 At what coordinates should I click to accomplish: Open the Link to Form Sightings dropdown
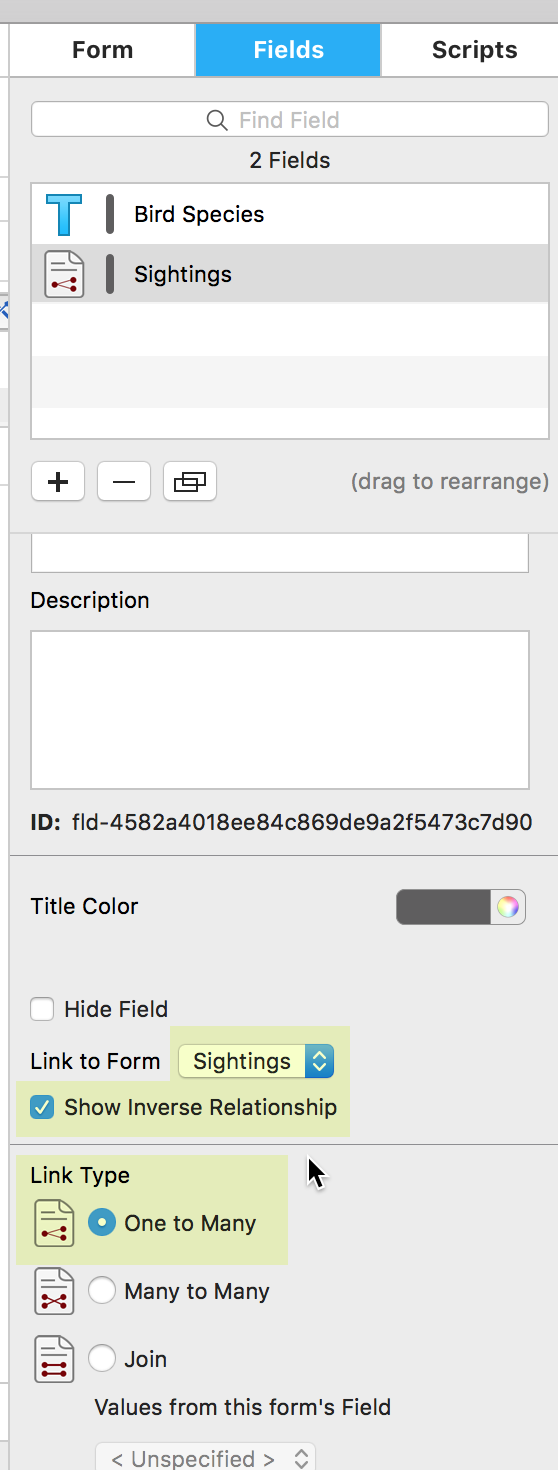[x=256, y=1061]
